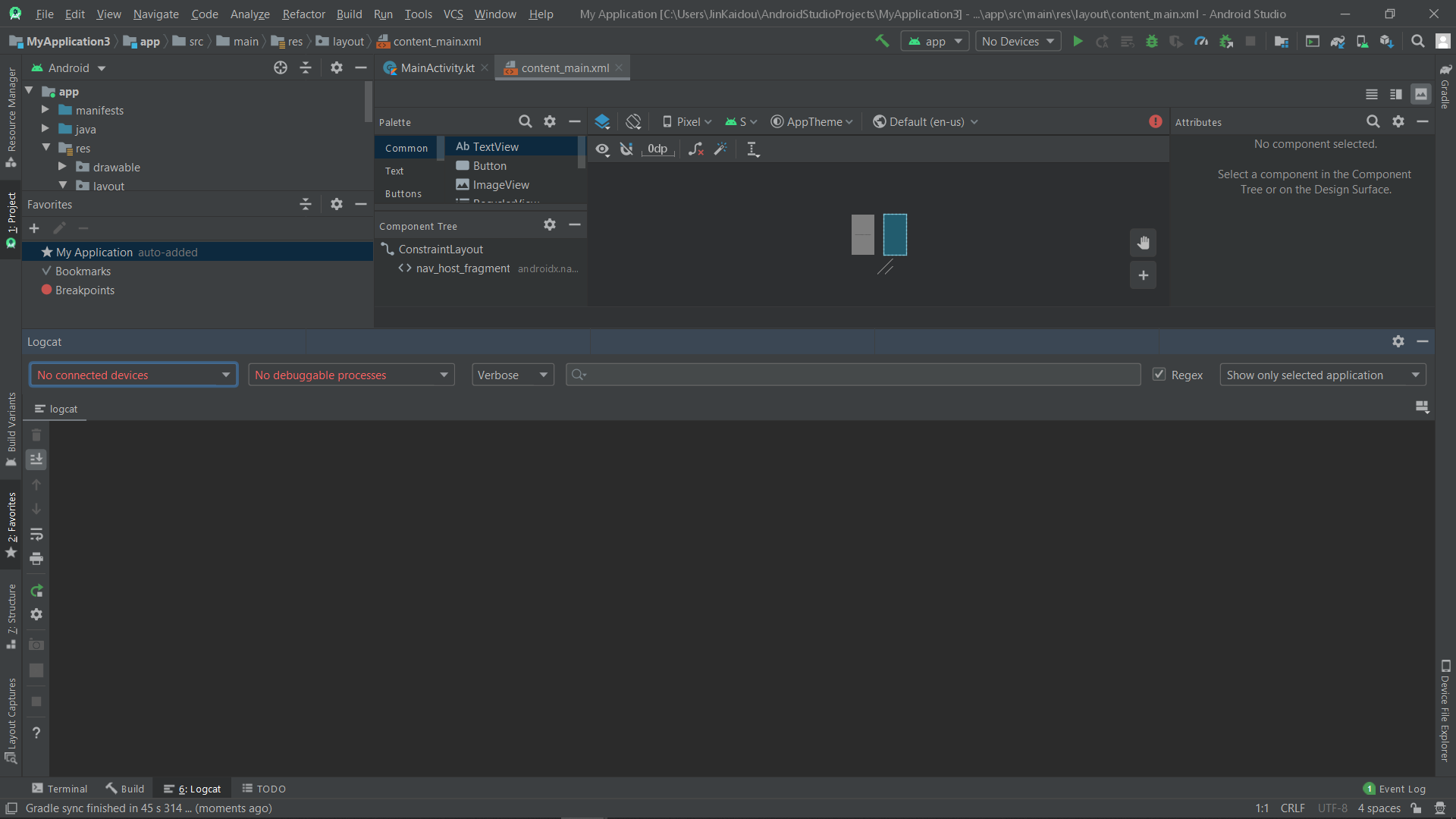Switch to the MainActivity.kt tab
The height and width of the screenshot is (819, 1456).
pyautogui.click(x=436, y=67)
